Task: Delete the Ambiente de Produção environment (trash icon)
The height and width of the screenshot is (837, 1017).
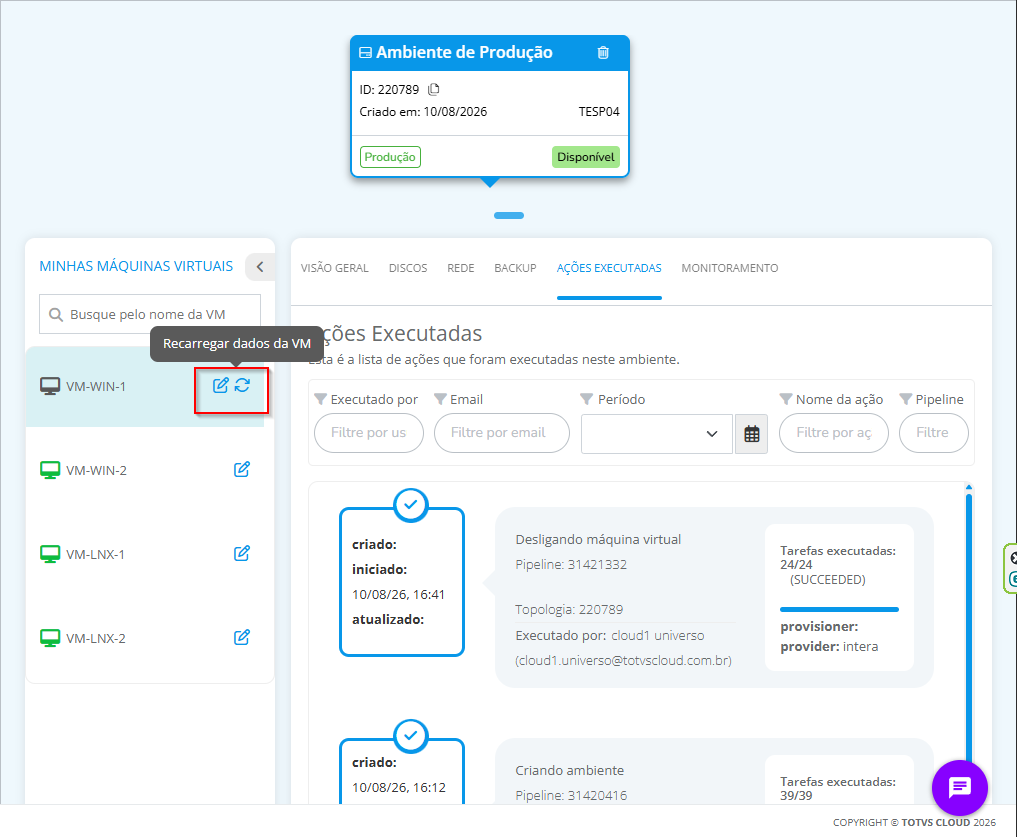Action: click(603, 53)
